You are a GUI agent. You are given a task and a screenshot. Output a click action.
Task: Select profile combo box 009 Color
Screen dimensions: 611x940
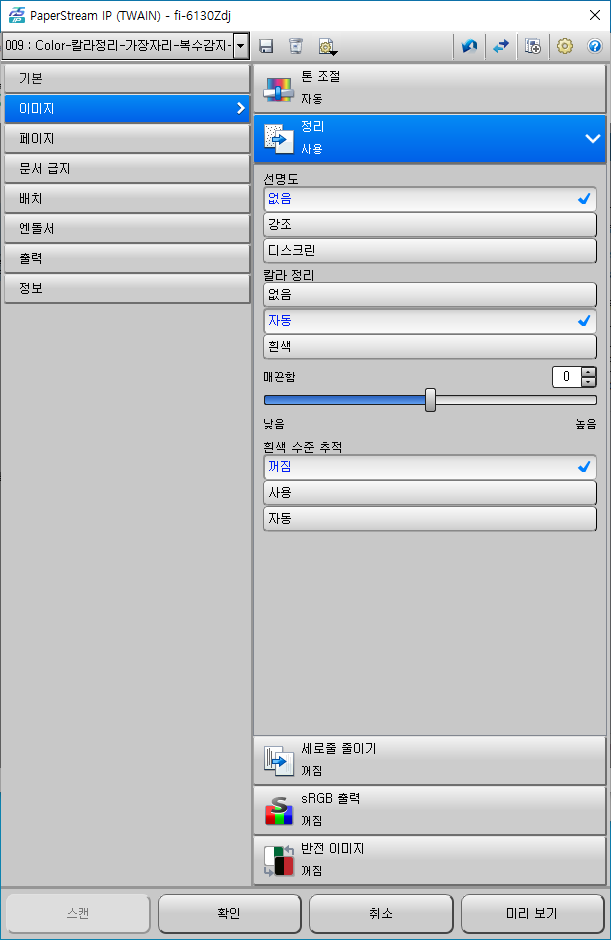pos(126,46)
